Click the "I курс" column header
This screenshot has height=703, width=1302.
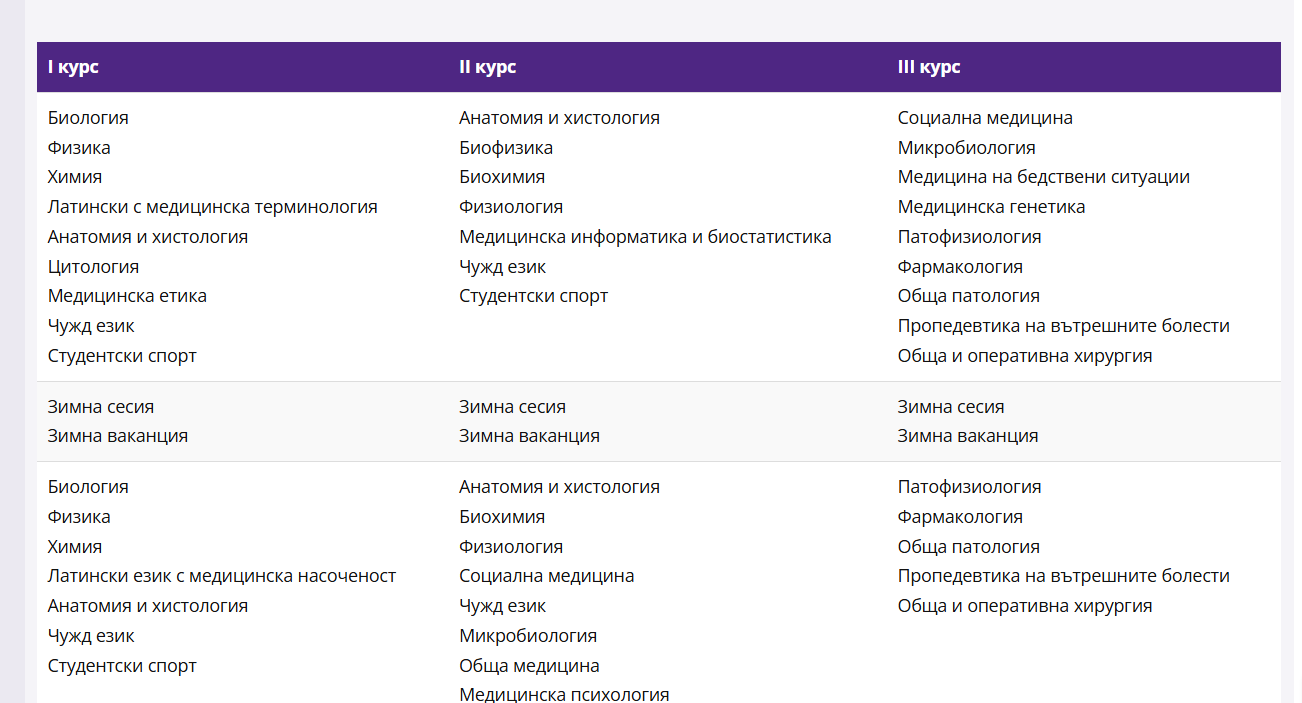73,67
